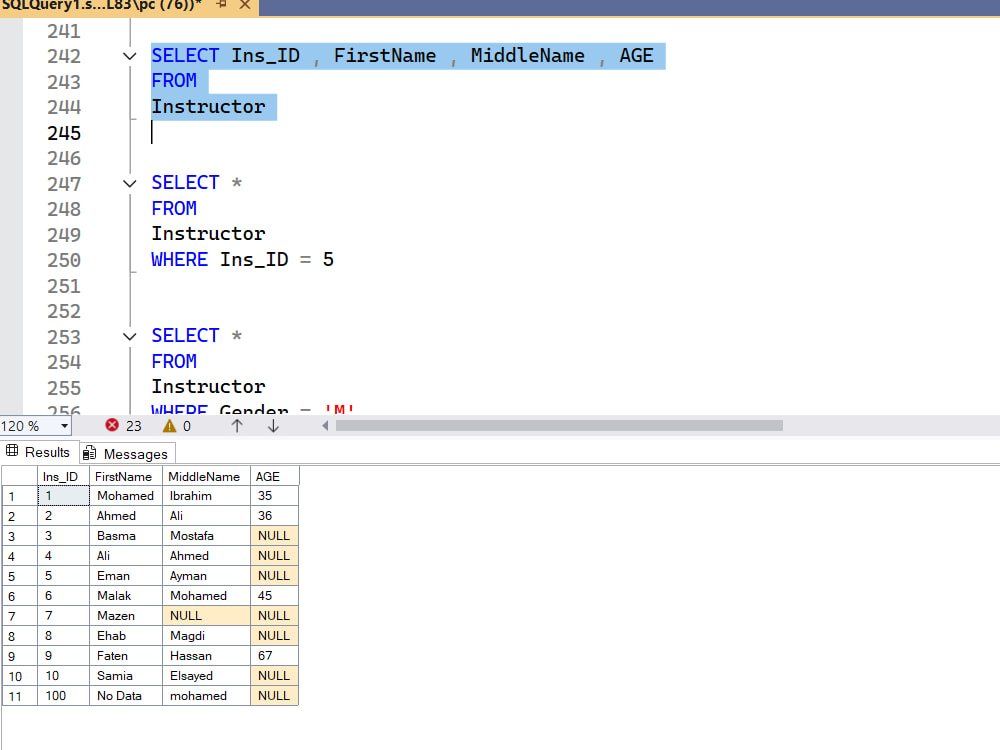
Task: Select the Malak cell
Action: click(126, 596)
